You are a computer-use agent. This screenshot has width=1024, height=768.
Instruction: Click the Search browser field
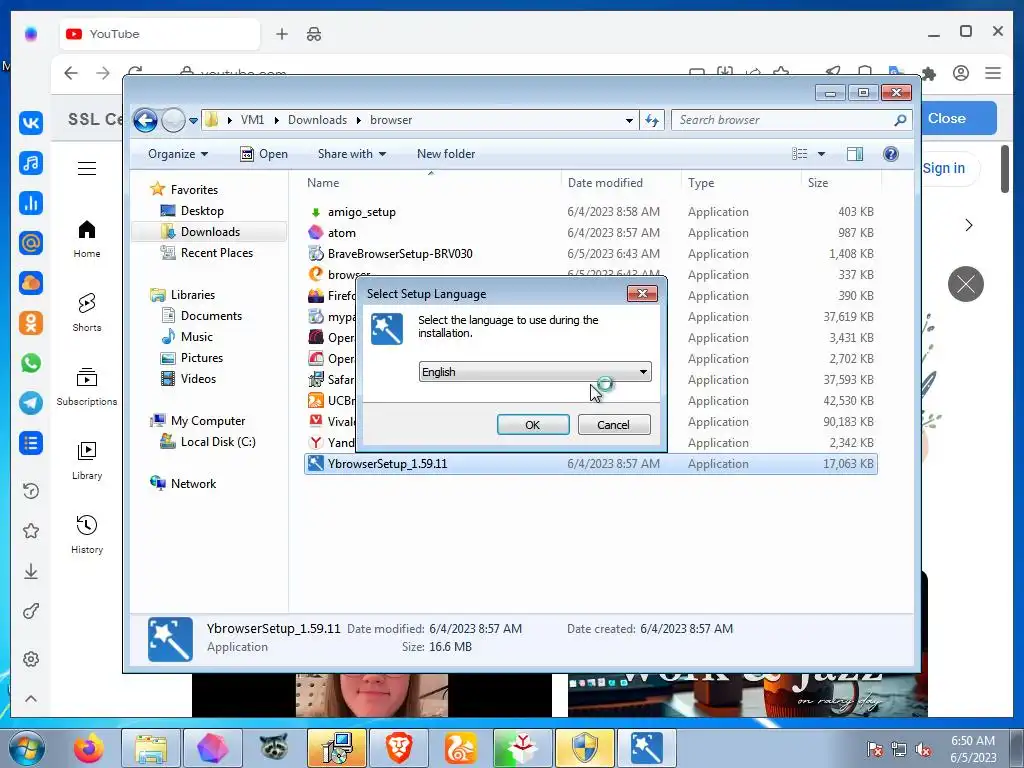tap(791, 120)
